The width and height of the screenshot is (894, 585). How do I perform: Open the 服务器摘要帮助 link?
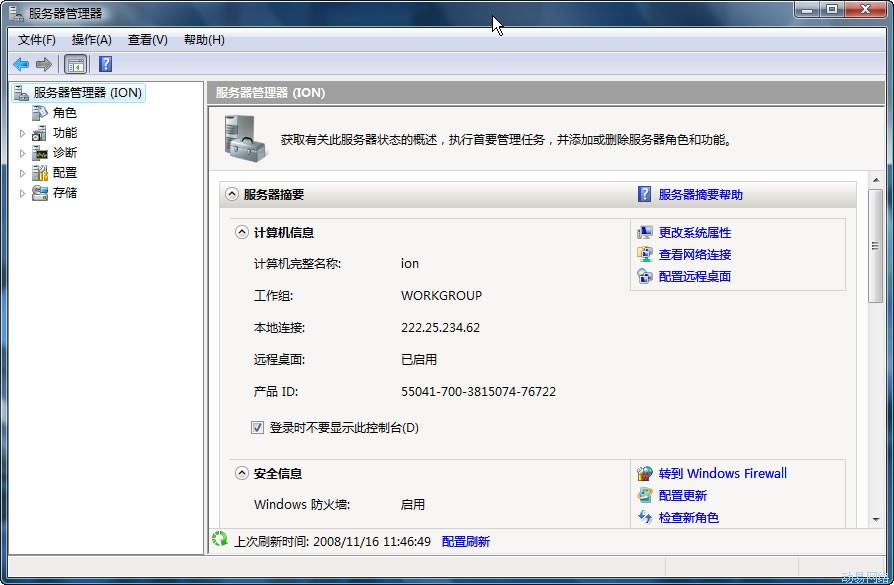pyautogui.click(x=700, y=195)
